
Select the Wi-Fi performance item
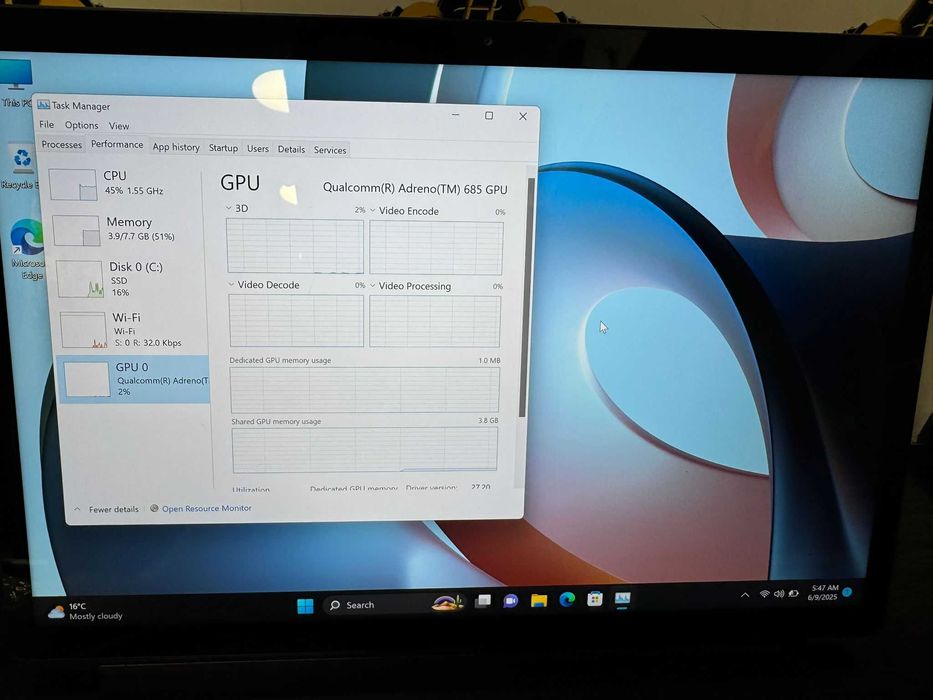click(134, 330)
